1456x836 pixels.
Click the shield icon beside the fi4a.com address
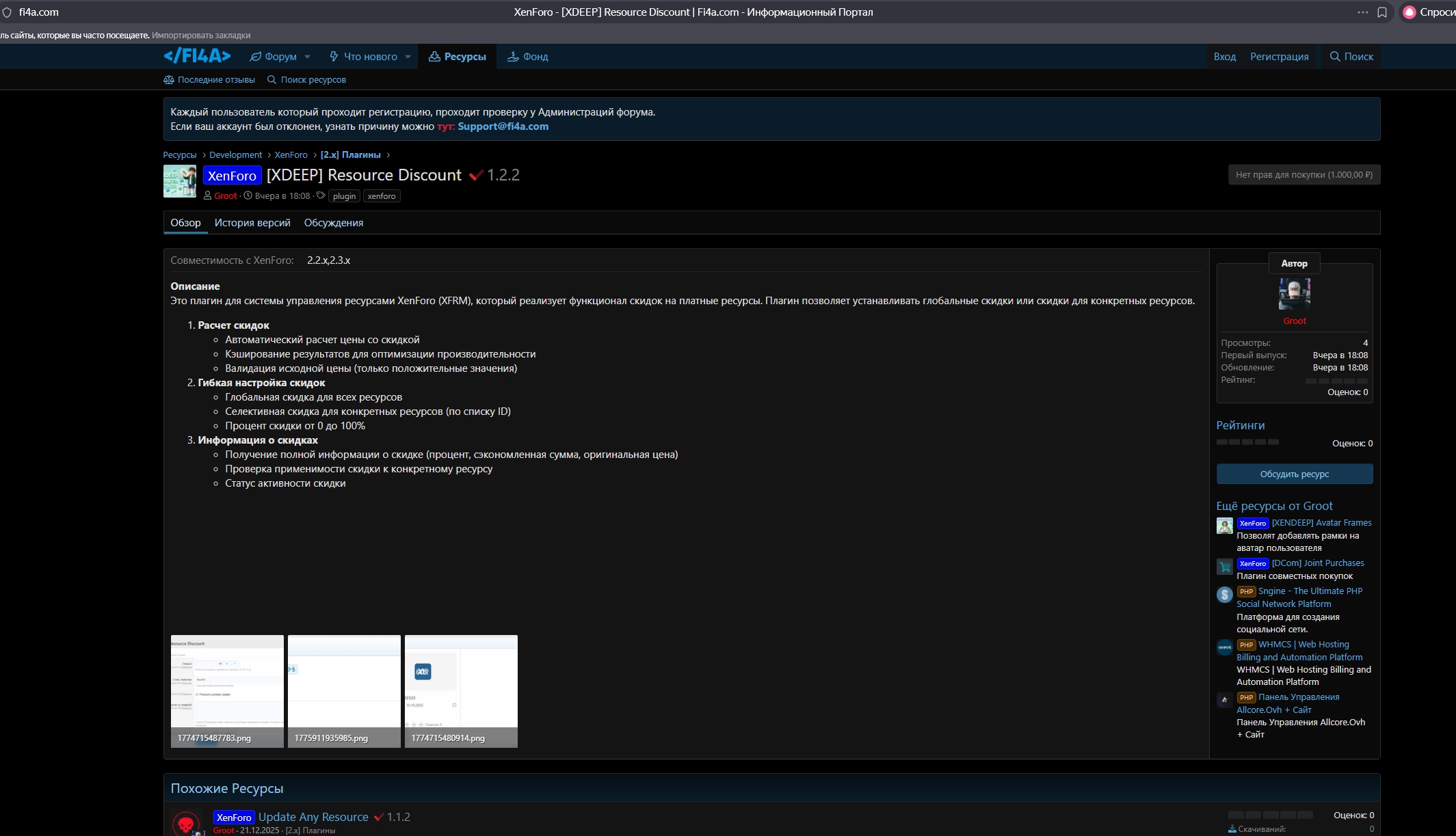coord(7,12)
